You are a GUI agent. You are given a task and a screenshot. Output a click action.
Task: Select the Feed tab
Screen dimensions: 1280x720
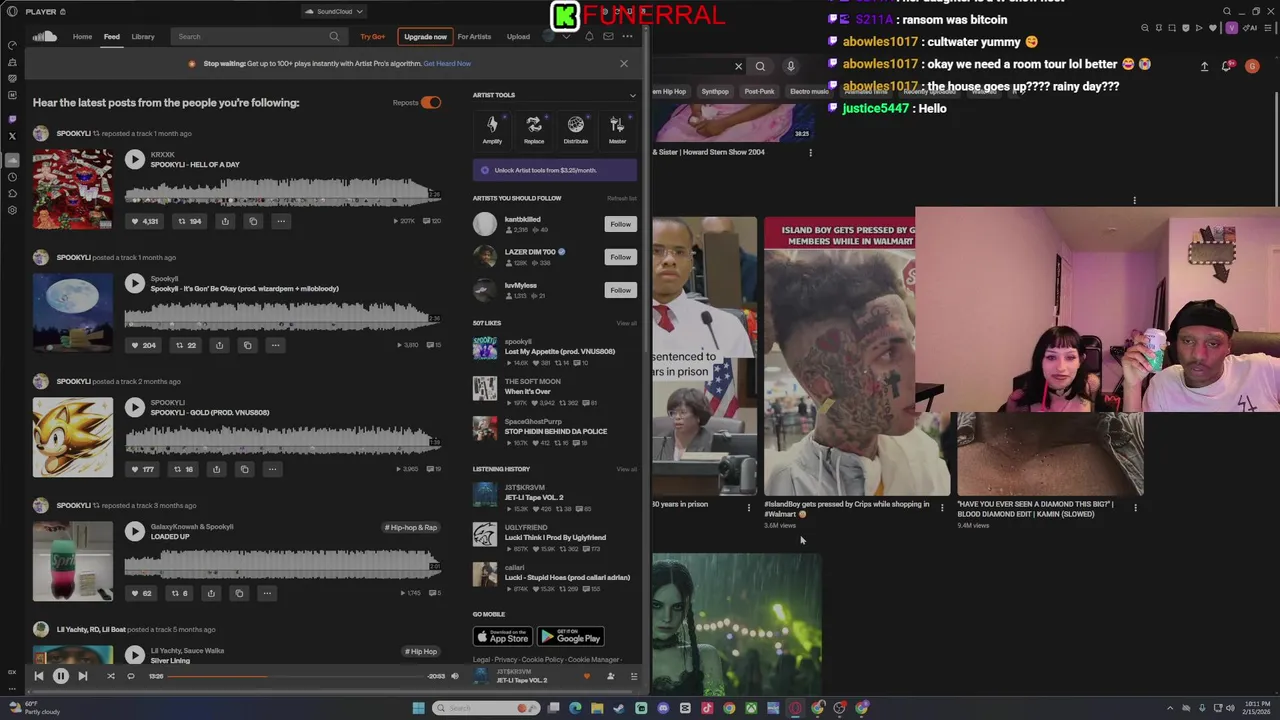112,37
